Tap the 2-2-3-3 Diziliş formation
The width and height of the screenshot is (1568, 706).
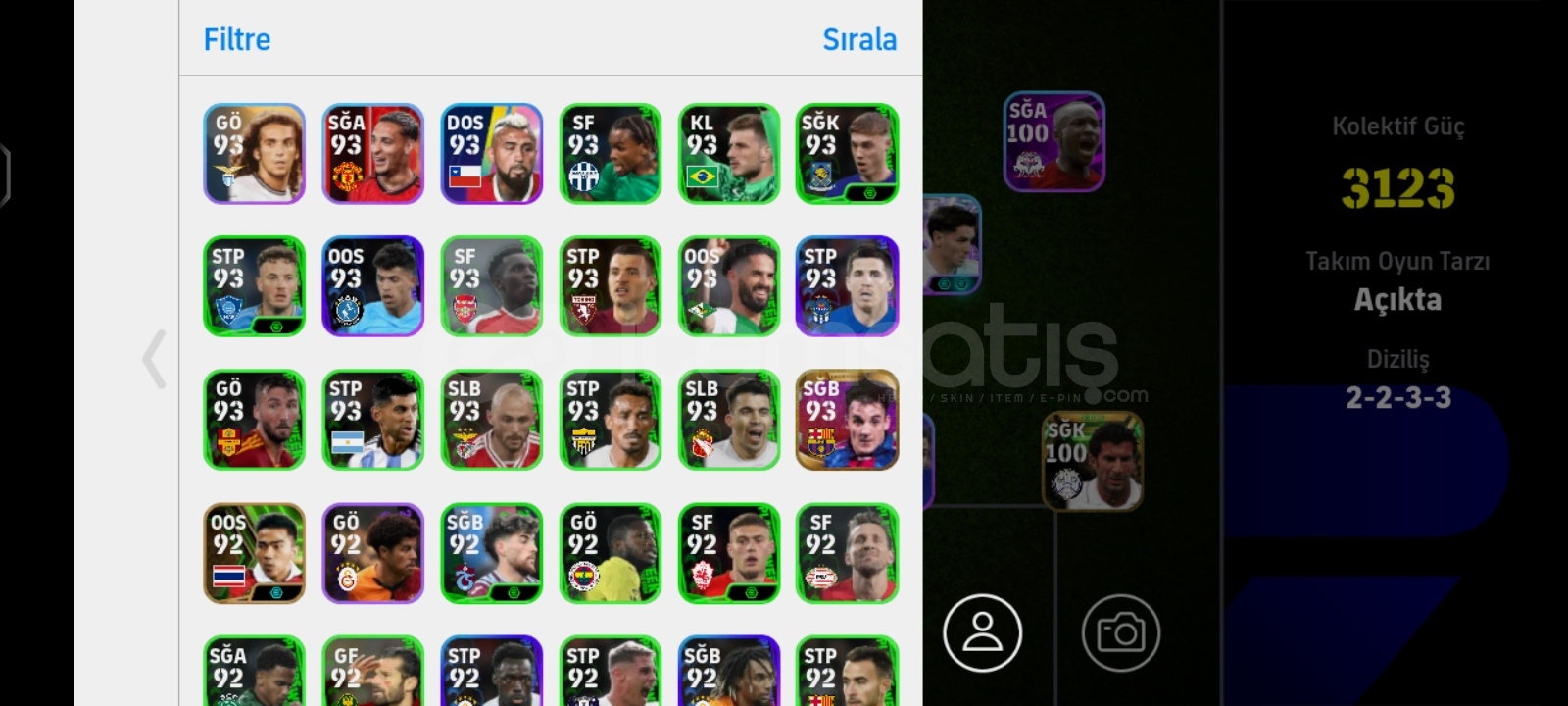pyautogui.click(x=1397, y=397)
